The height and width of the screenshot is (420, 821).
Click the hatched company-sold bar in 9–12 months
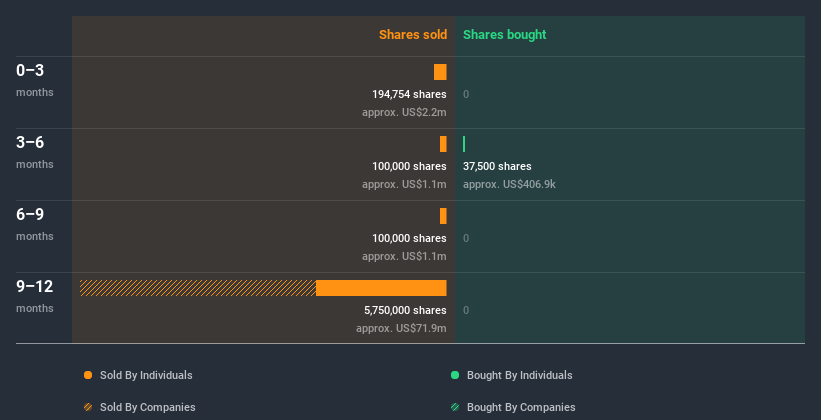(x=198, y=288)
